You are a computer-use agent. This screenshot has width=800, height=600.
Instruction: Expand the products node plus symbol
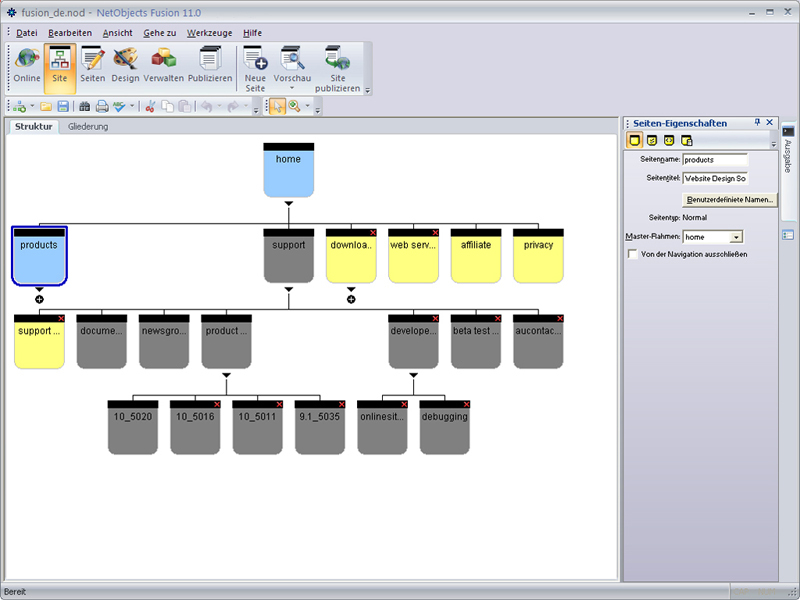point(39,299)
